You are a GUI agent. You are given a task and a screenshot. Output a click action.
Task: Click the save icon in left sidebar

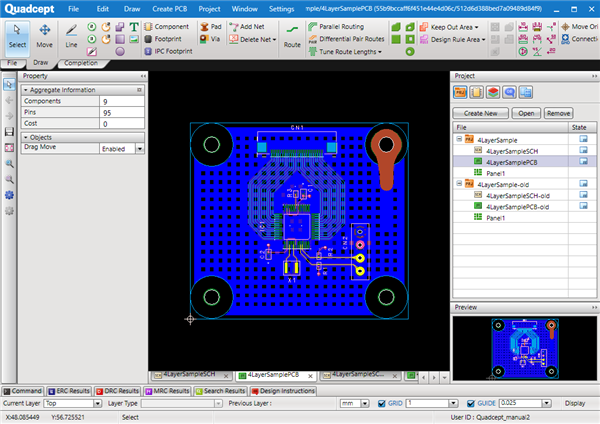9,132
